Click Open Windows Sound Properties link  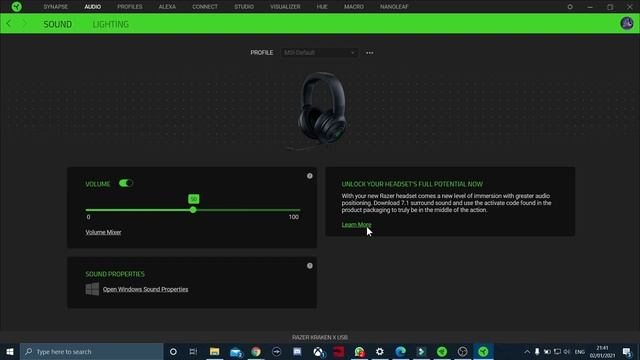click(145, 289)
